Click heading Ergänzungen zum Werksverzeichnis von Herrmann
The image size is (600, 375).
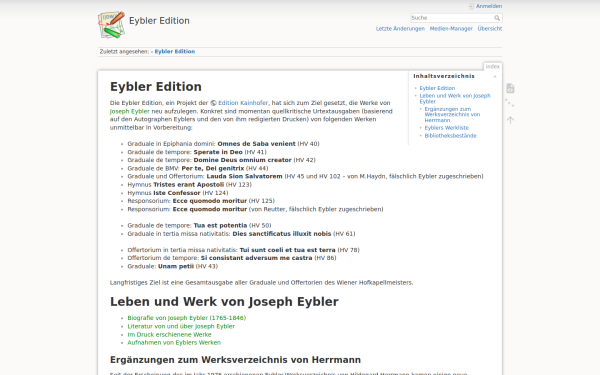tap(235, 360)
